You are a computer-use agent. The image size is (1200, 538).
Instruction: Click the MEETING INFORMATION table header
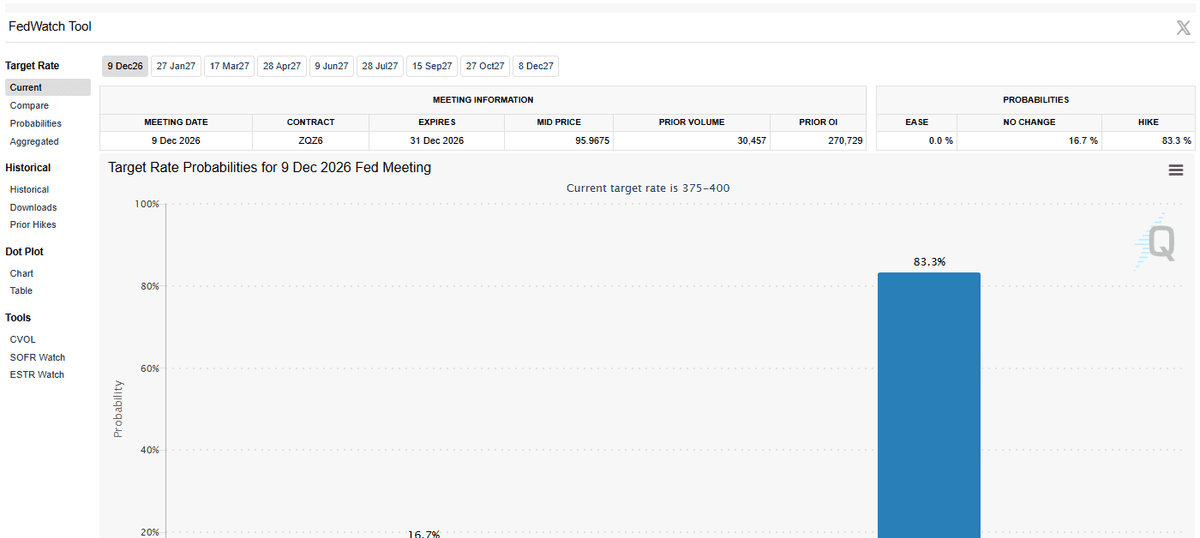coord(483,100)
